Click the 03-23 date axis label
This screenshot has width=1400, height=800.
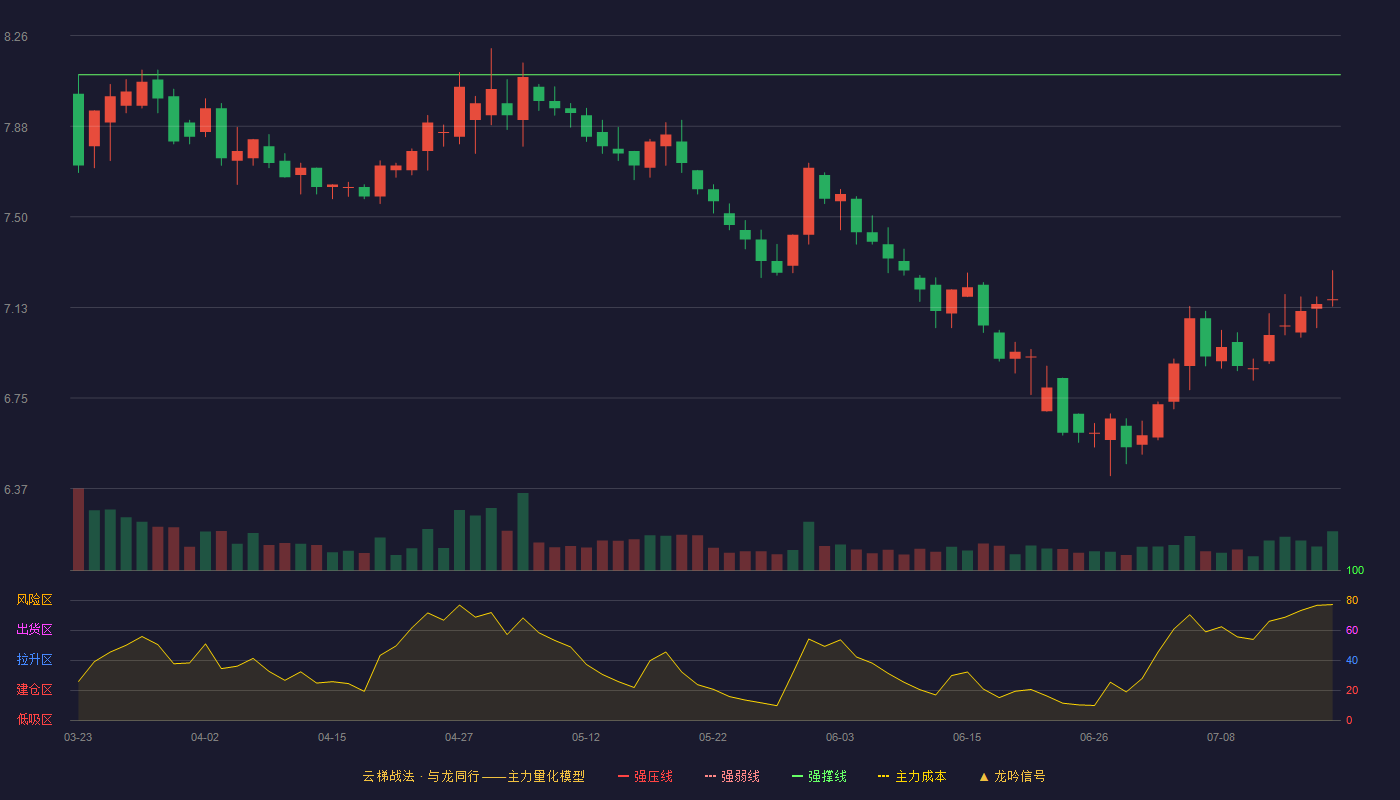(x=78, y=737)
